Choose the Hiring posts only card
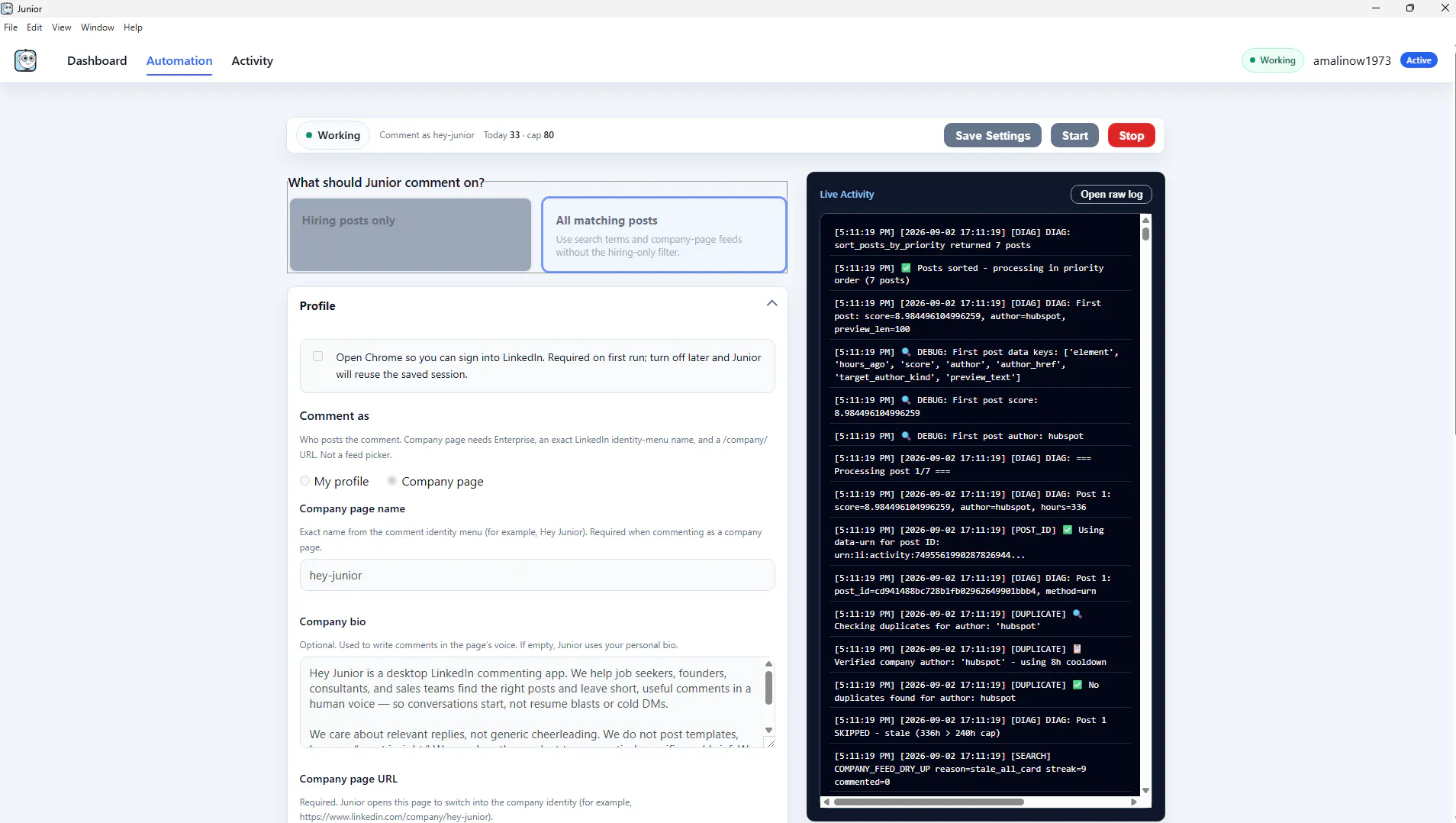 tap(411, 234)
